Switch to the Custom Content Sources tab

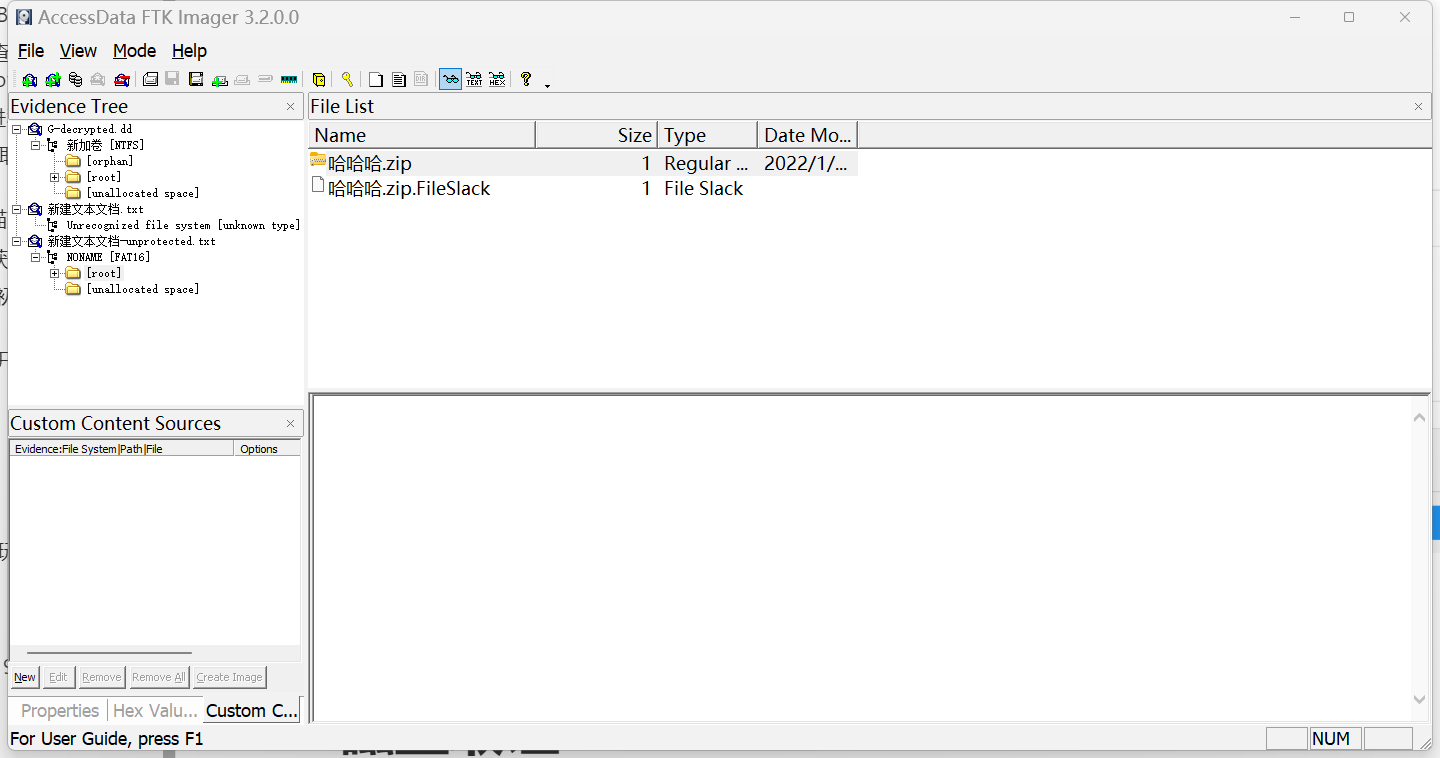[x=251, y=710]
